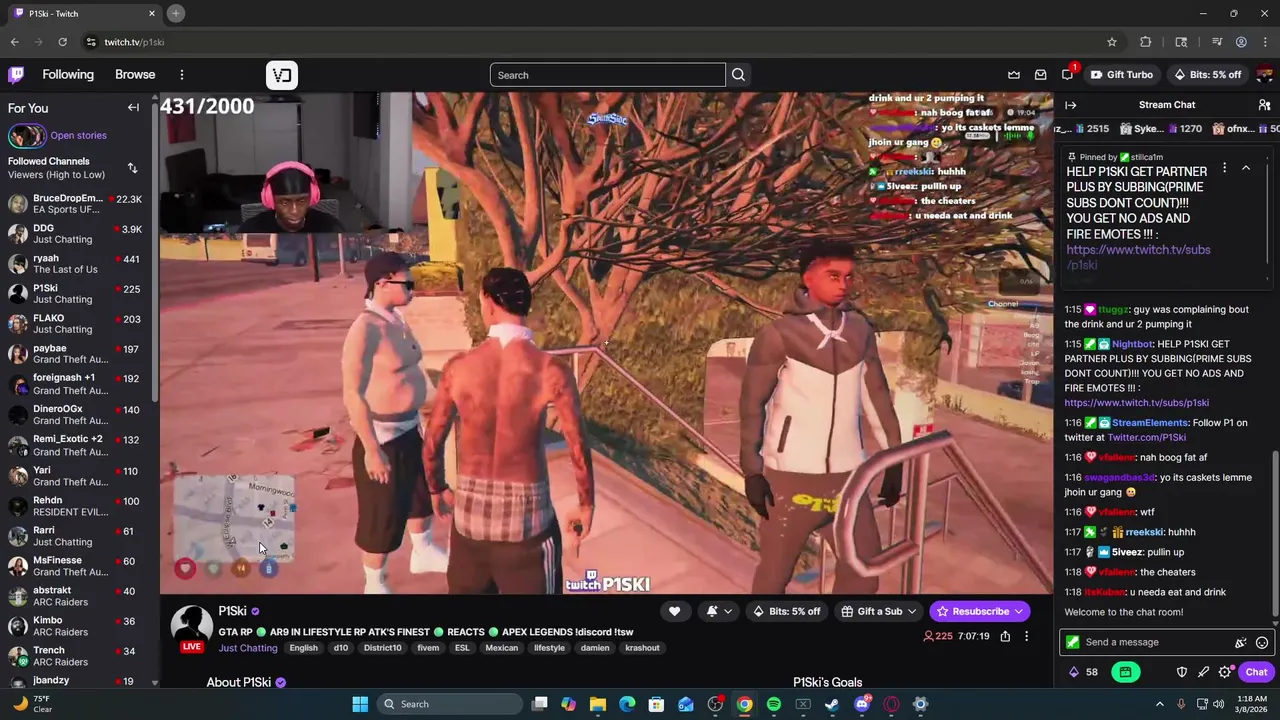This screenshot has height=720, width=1280.
Task: Click the Just Chatting category link
Action: (248, 648)
